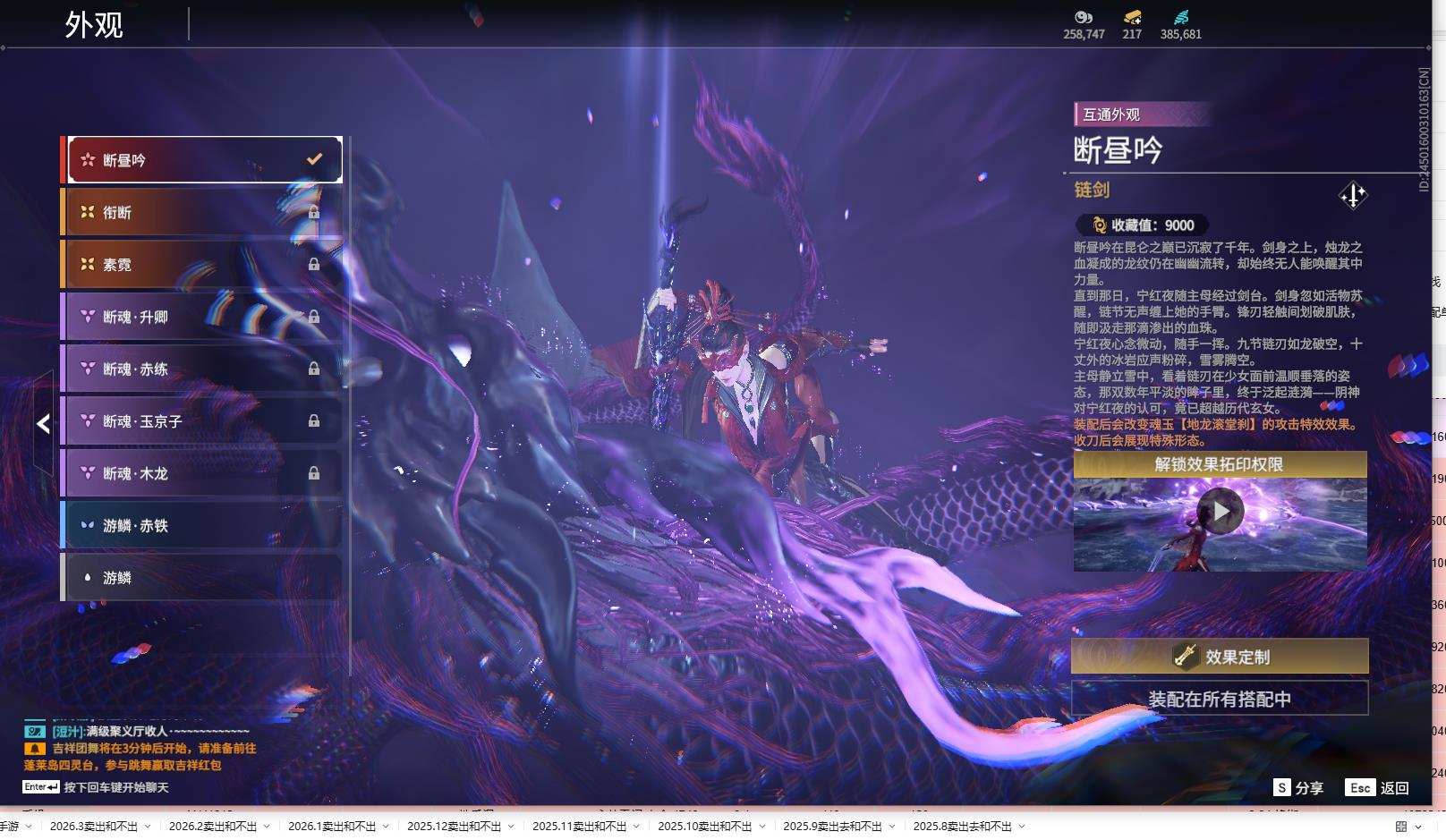Screen dimensions: 1446x840
Task: Click the 385,681 feather currency balance
Action: [1181, 34]
